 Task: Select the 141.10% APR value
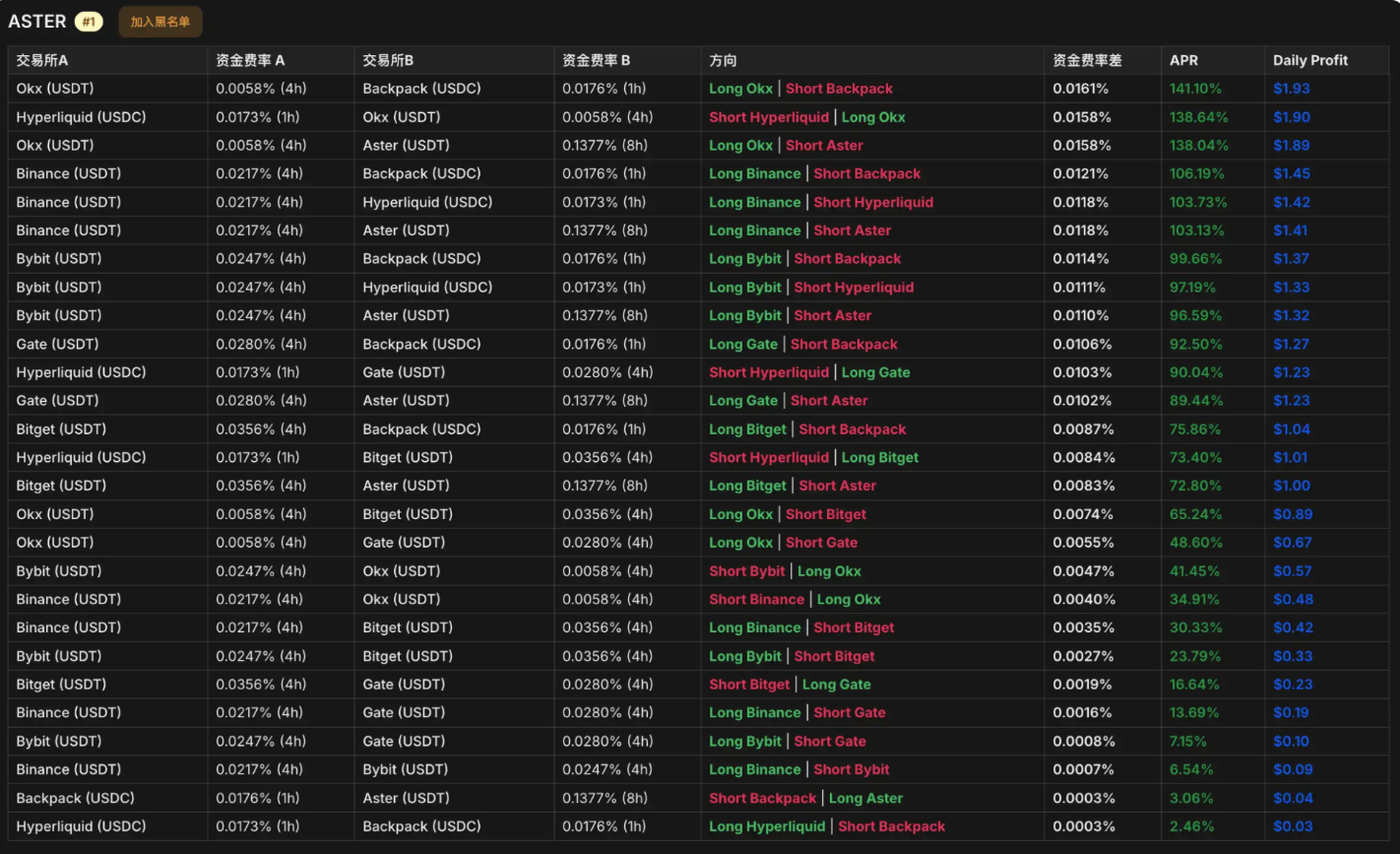pyautogui.click(x=1195, y=89)
